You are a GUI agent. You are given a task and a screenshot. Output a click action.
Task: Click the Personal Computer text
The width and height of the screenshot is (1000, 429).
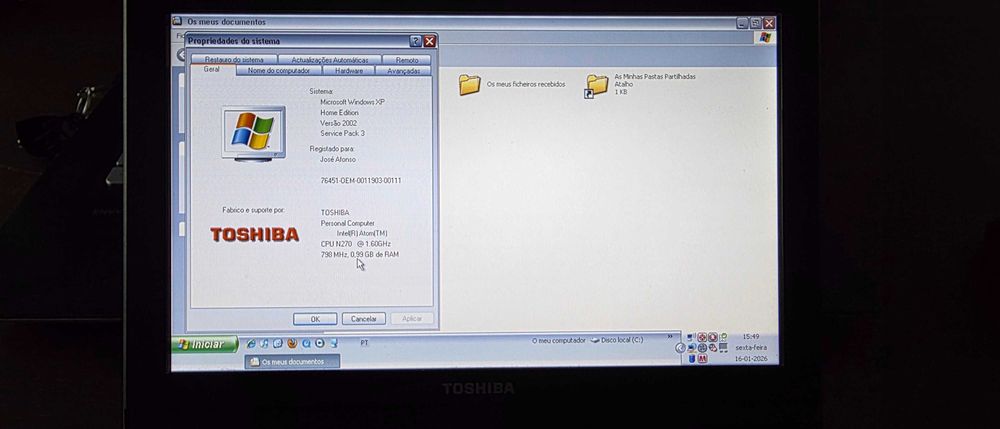[x=348, y=224]
